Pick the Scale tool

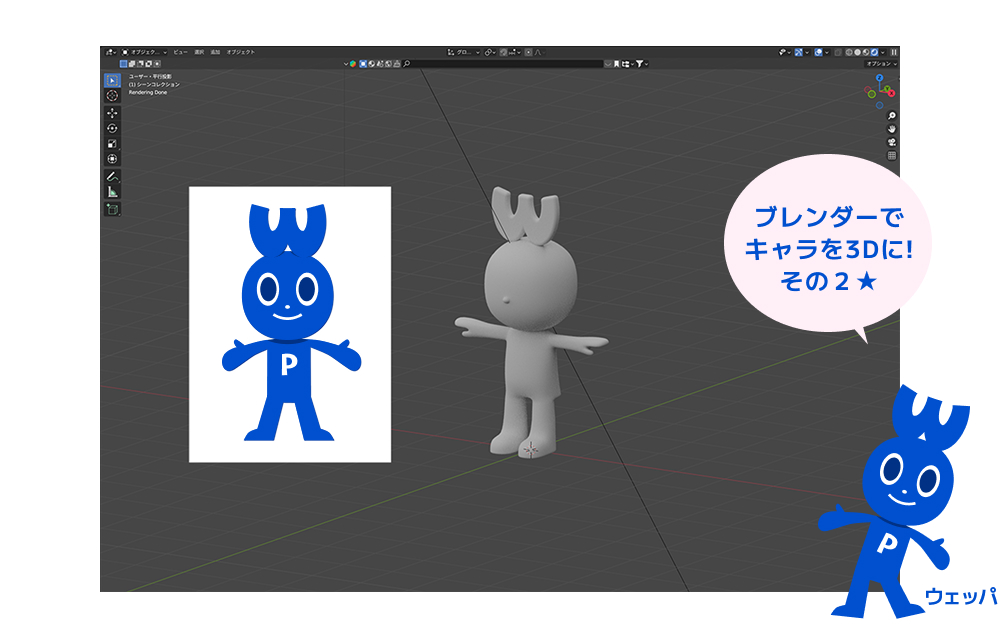tap(112, 143)
